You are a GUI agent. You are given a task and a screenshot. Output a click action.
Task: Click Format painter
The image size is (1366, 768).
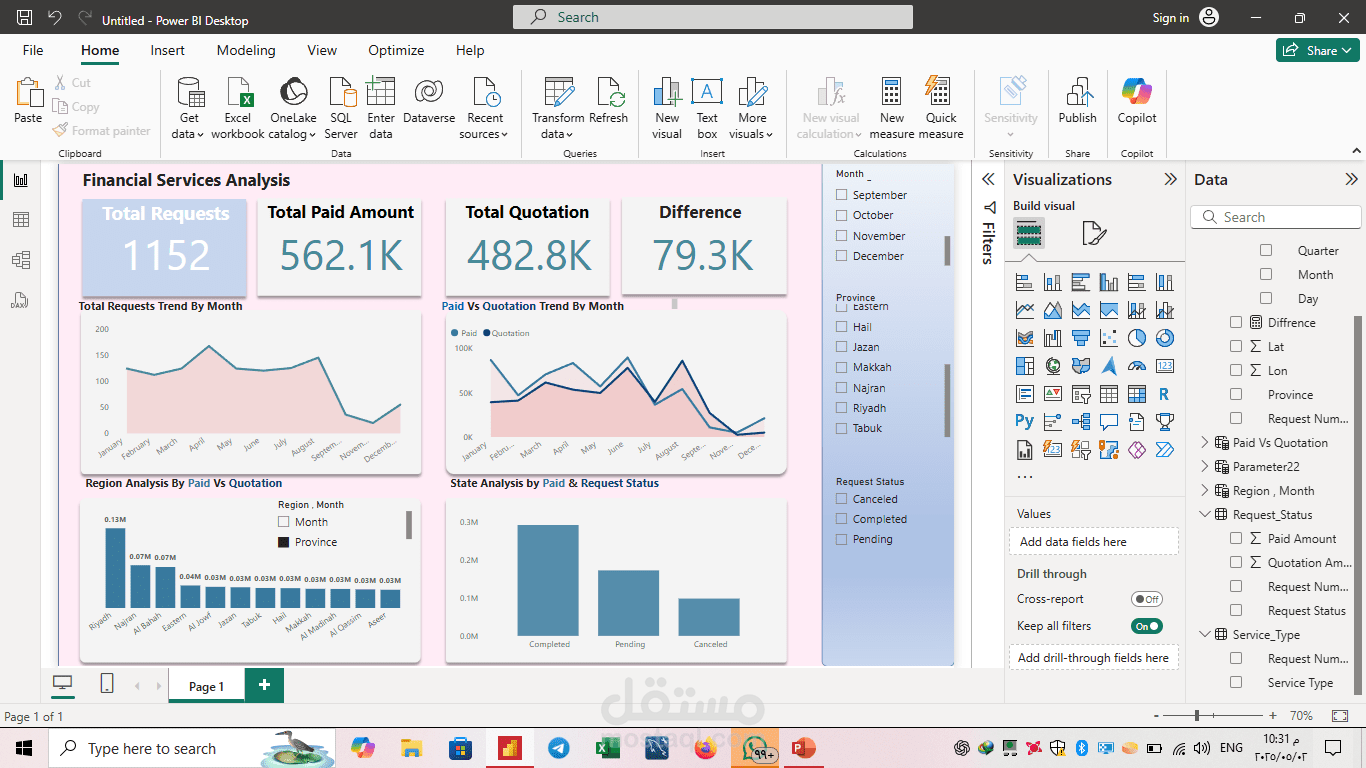(x=101, y=131)
